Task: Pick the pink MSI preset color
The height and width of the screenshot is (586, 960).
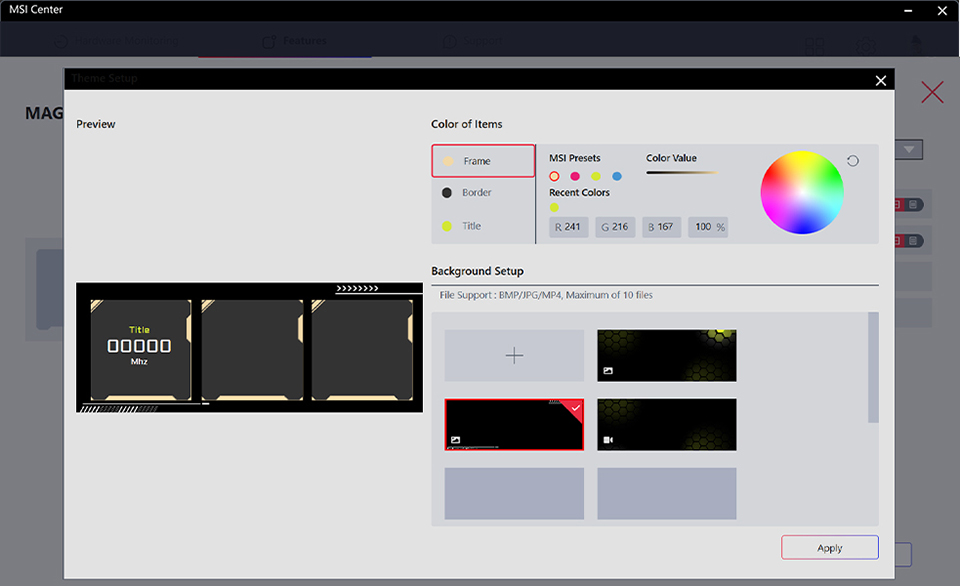Action: pyautogui.click(x=575, y=176)
